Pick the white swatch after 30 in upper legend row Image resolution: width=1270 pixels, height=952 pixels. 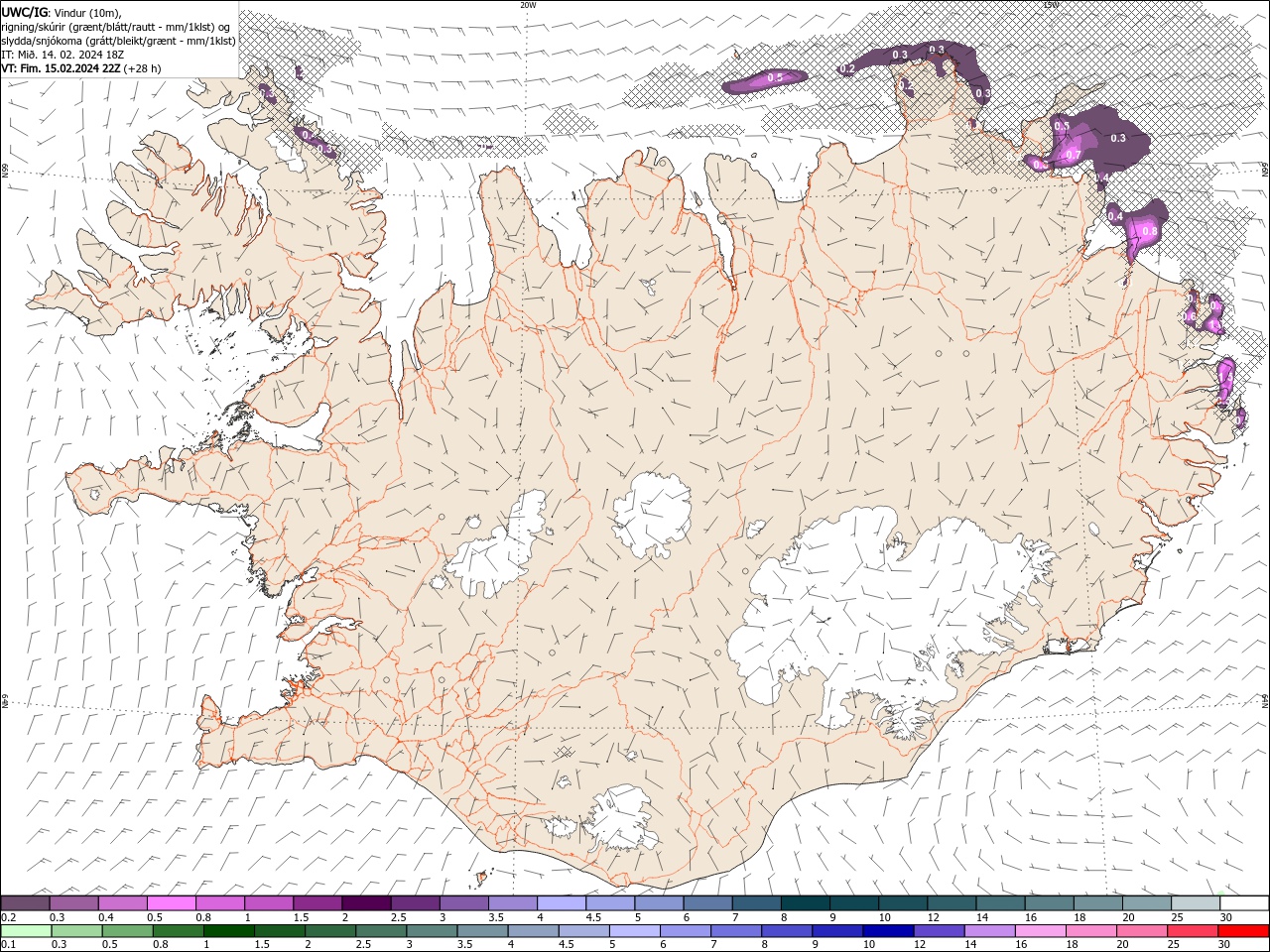tap(1244, 902)
